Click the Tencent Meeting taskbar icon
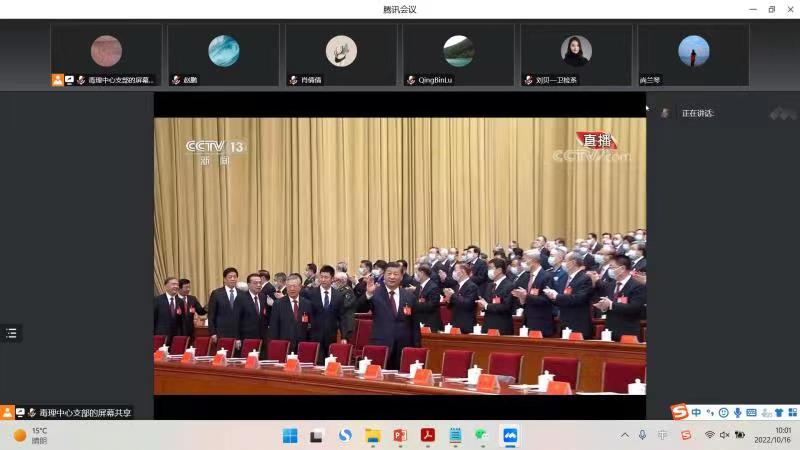The image size is (800, 450). [x=509, y=435]
